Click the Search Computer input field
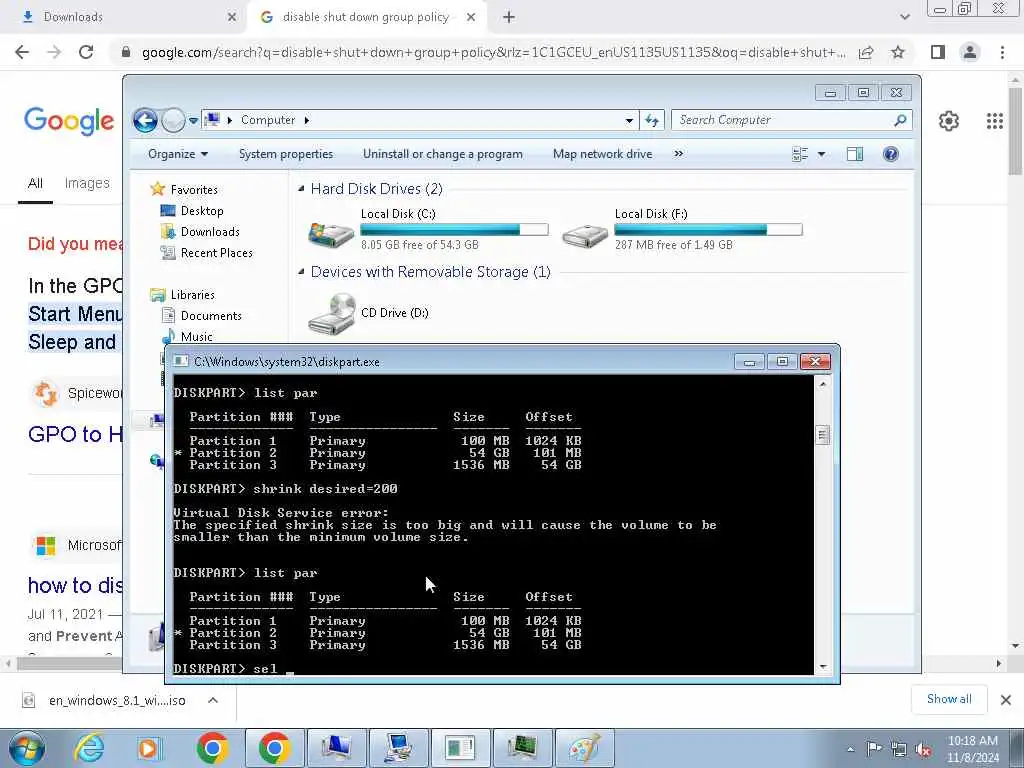1024x768 pixels. tap(784, 120)
